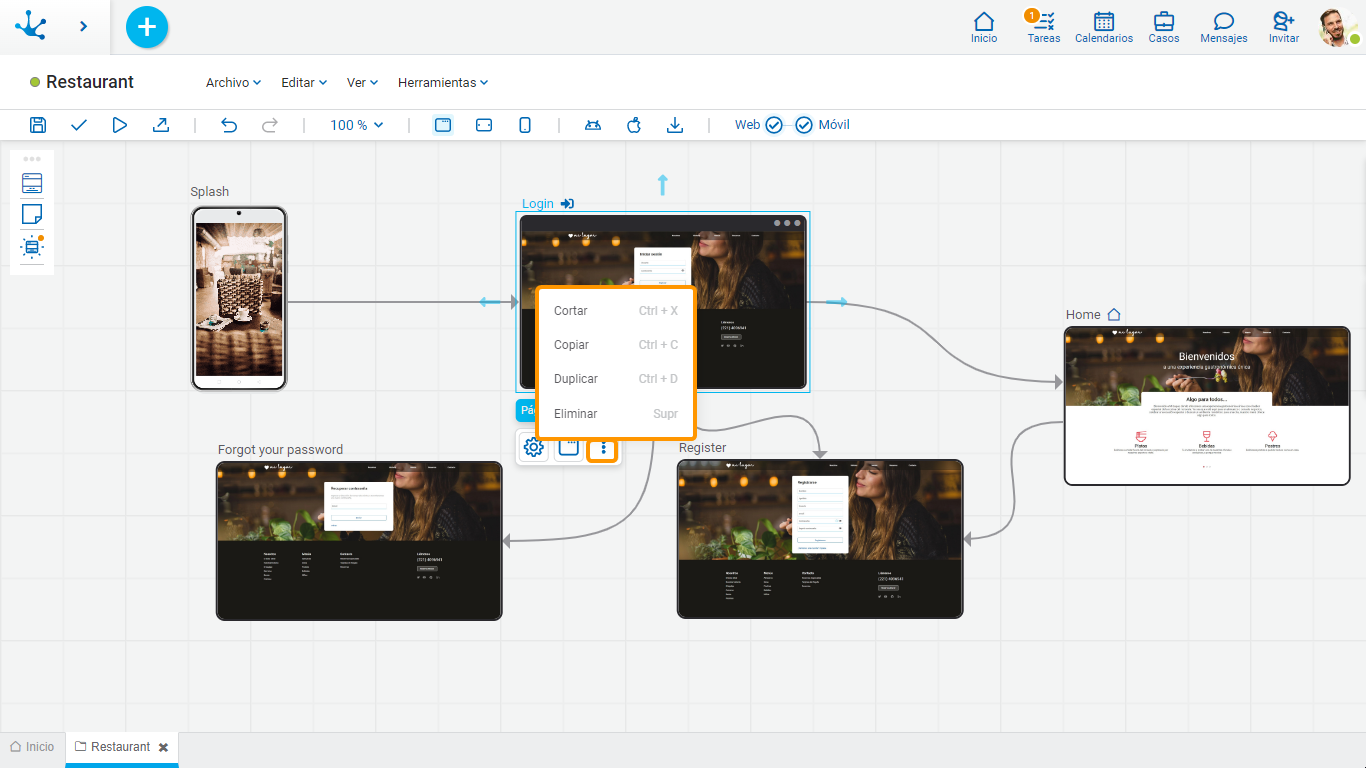
Task: Select the Splash phone screen thumbnail
Action: click(239, 298)
